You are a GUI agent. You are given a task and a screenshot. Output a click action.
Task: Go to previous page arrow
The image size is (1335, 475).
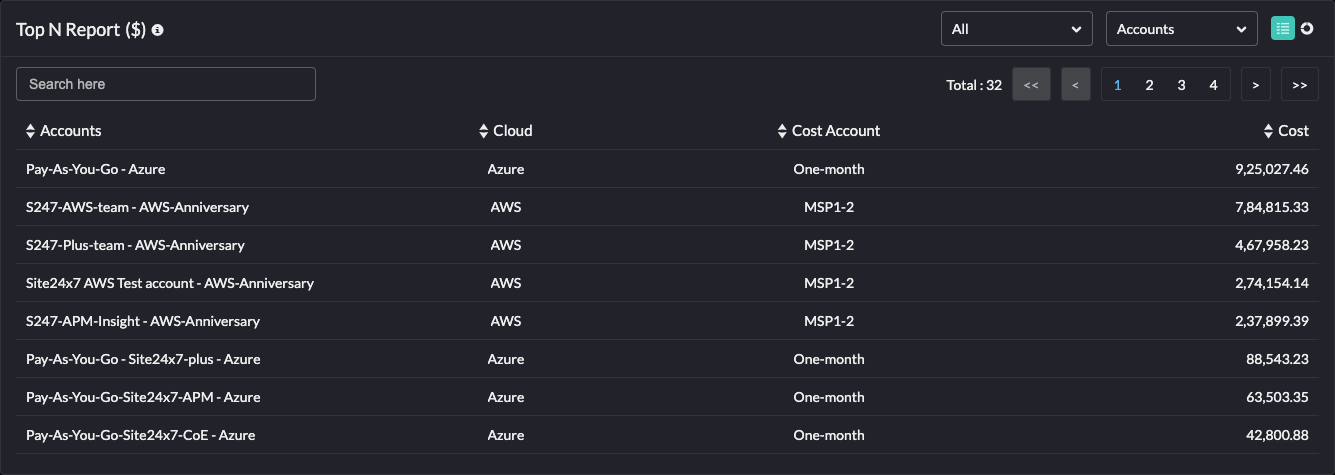click(1075, 85)
